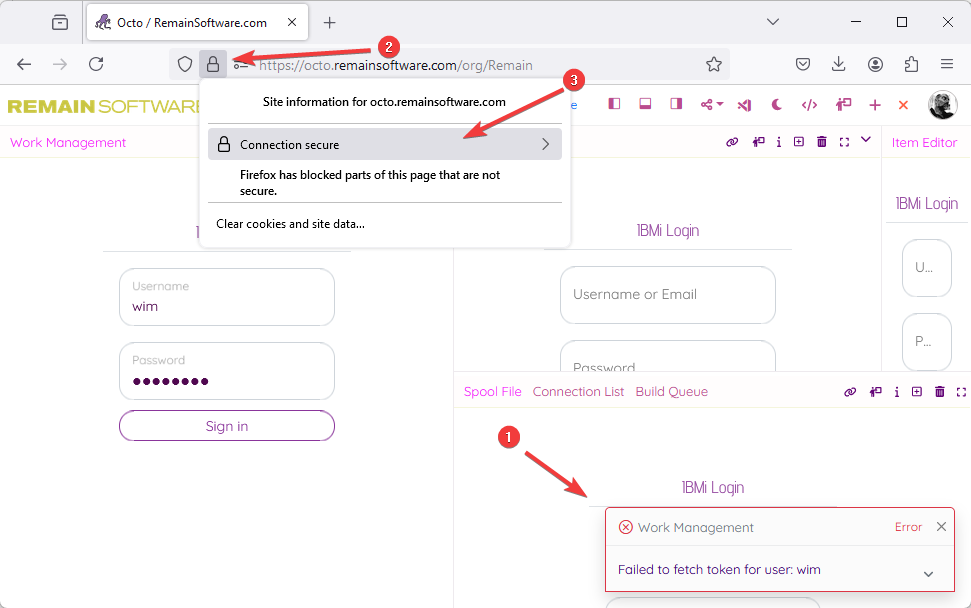Click the Username field containing wim
Image resolution: width=971 pixels, height=608 pixels.
tap(227, 297)
